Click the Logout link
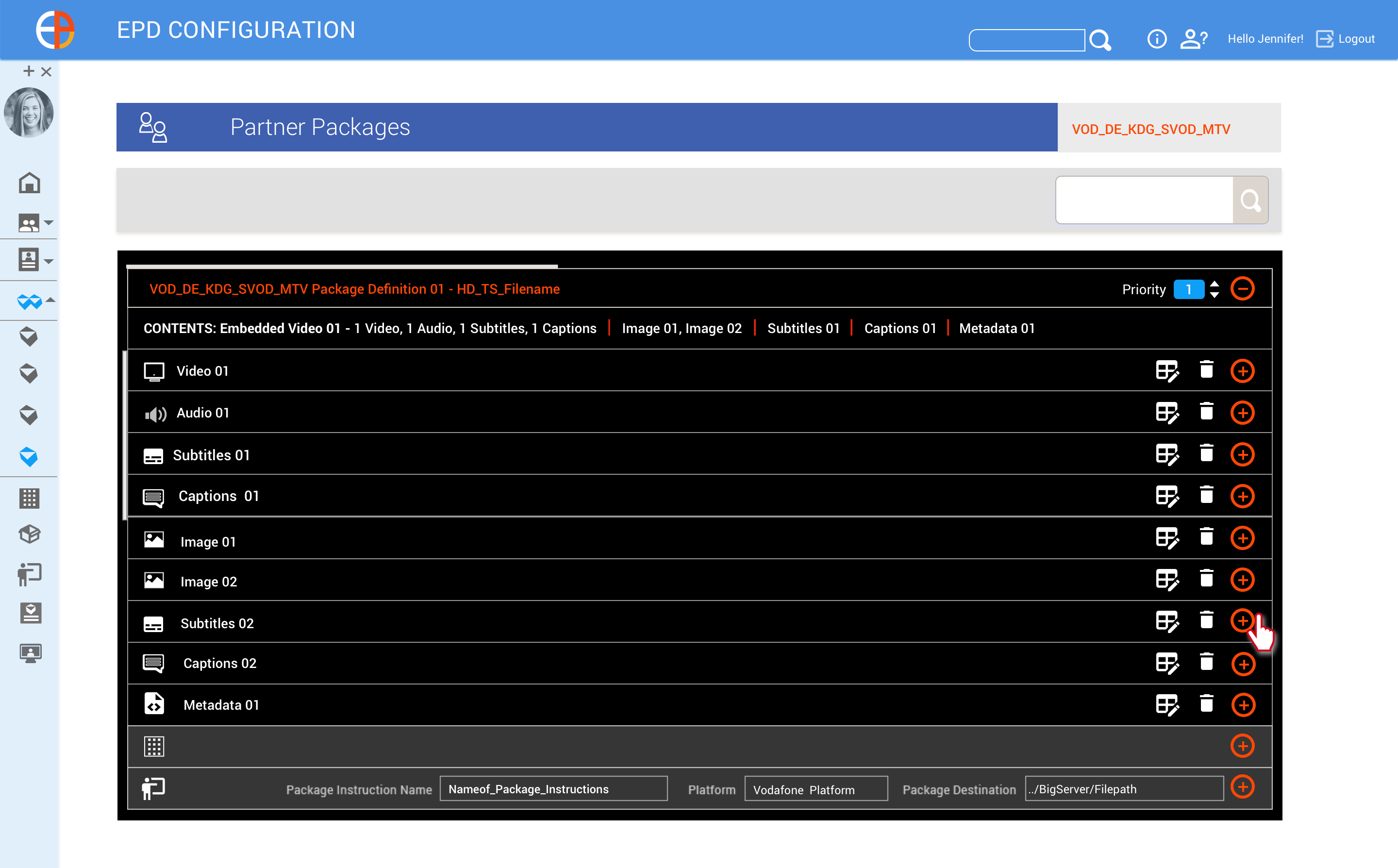This screenshot has height=868, width=1398. (x=1345, y=39)
